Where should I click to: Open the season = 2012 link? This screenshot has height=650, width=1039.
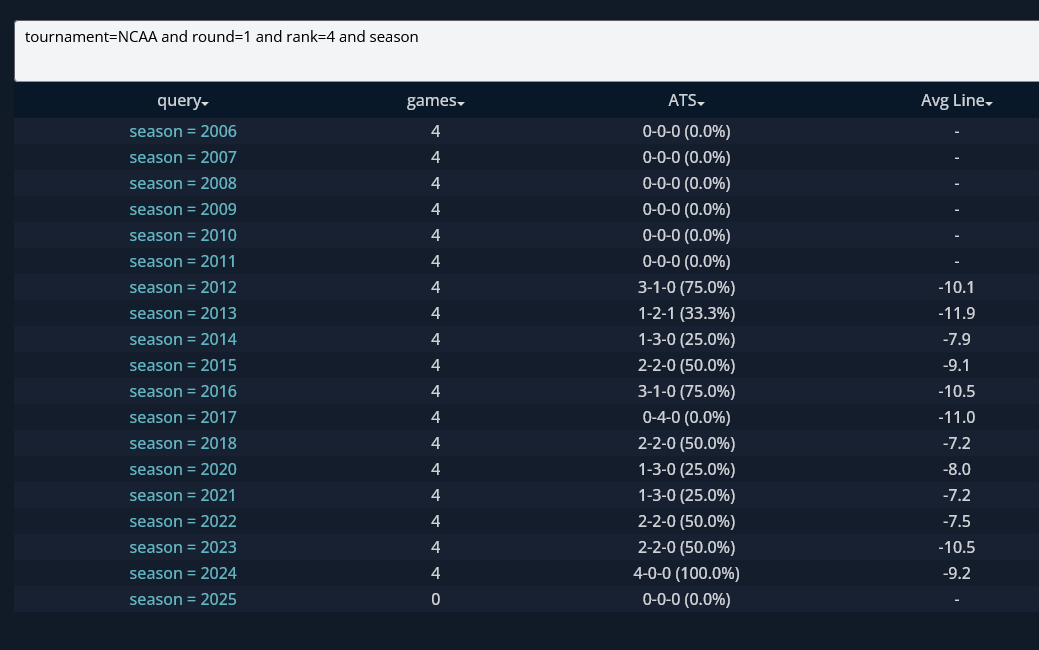[x=183, y=287]
